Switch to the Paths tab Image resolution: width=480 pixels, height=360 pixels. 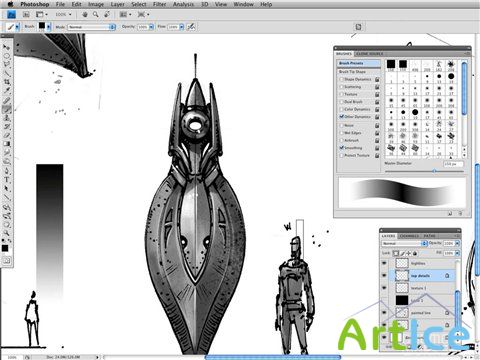429,236
